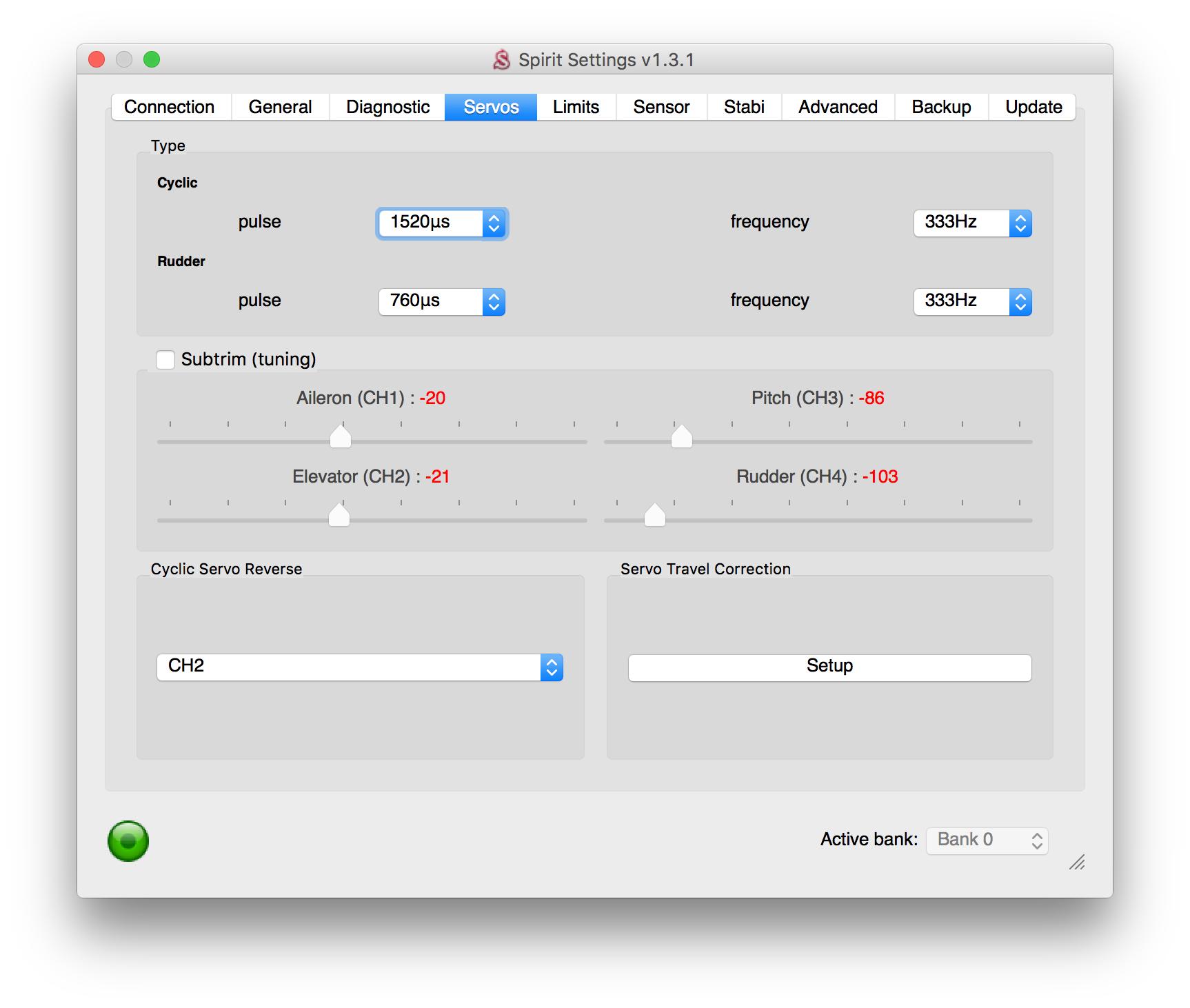Enable the Subtrim (tuning) checkbox
This screenshot has height=1008, width=1190.
(x=165, y=360)
